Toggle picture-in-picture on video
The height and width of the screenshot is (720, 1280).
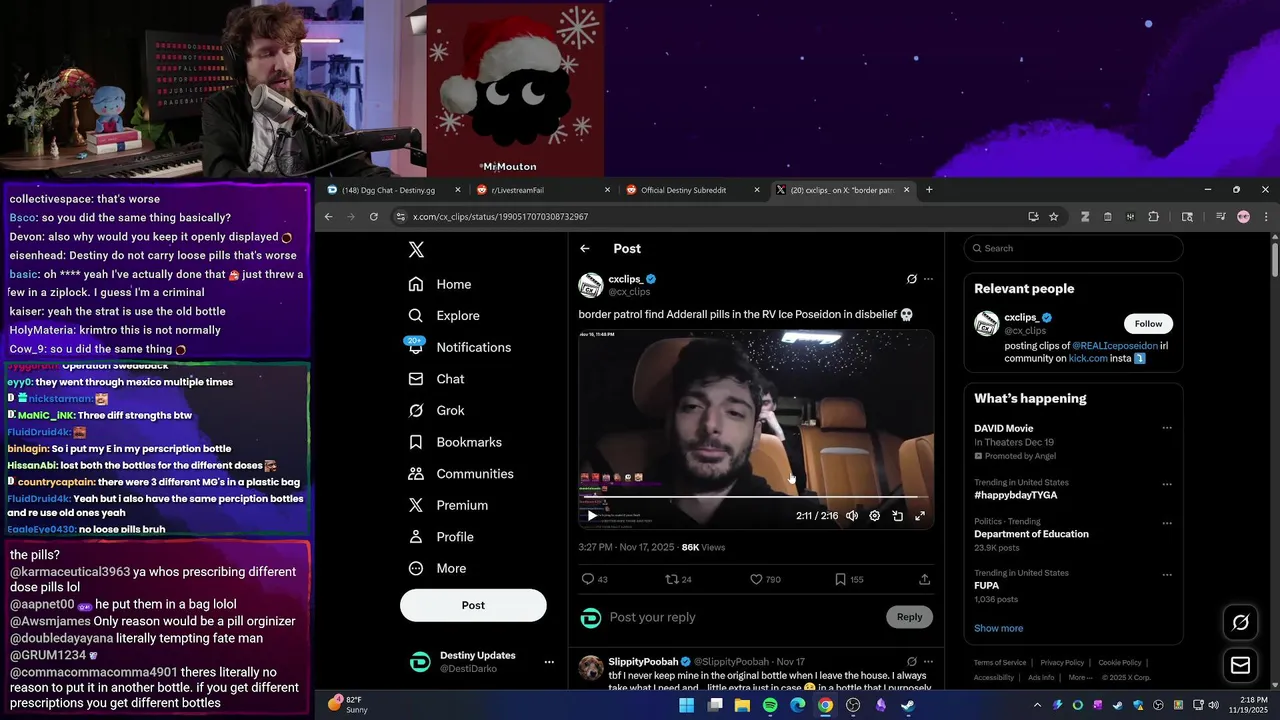(x=897, y=516)
